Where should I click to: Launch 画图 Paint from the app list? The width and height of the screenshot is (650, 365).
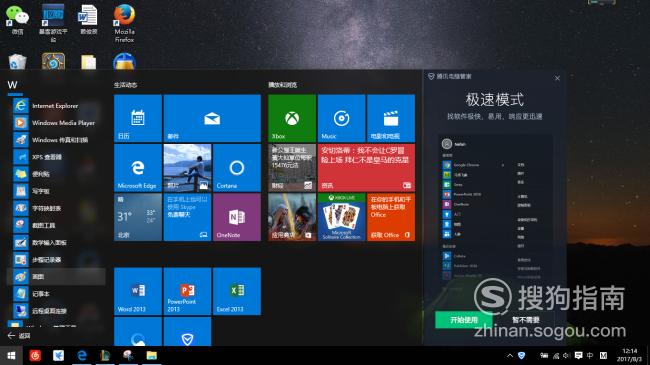click(56, 277)
